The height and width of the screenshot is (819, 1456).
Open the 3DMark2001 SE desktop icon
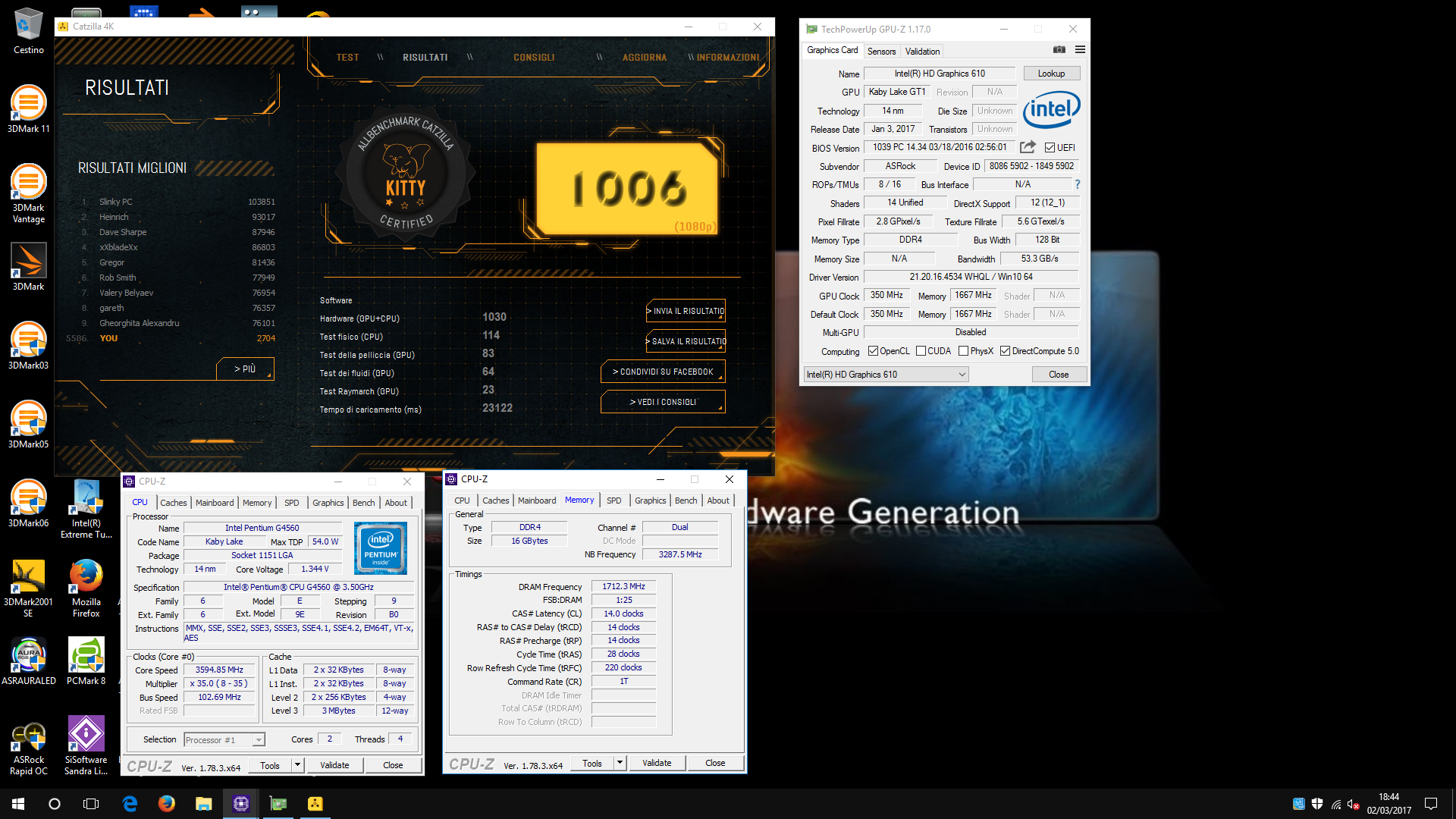pos(28,588)
